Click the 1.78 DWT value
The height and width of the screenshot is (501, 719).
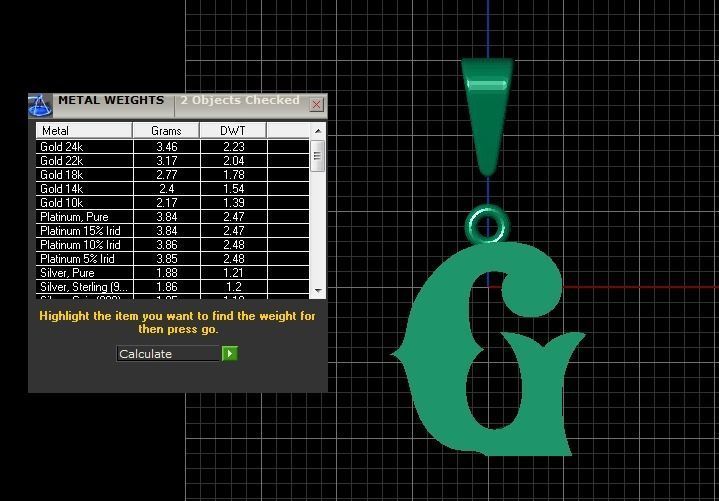pos(234,175)
